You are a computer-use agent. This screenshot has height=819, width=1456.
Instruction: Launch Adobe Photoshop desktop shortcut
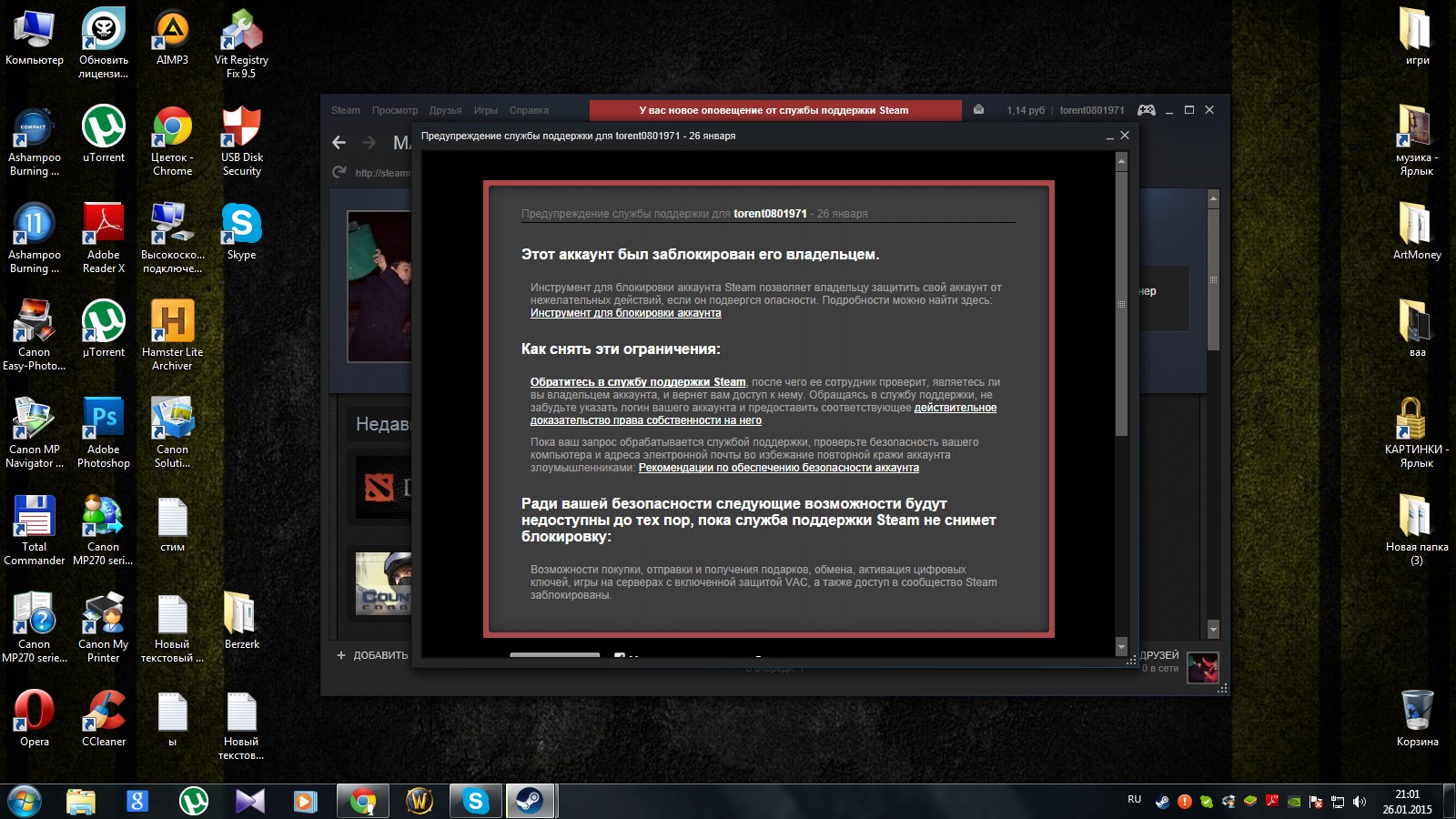pos(104,433)
